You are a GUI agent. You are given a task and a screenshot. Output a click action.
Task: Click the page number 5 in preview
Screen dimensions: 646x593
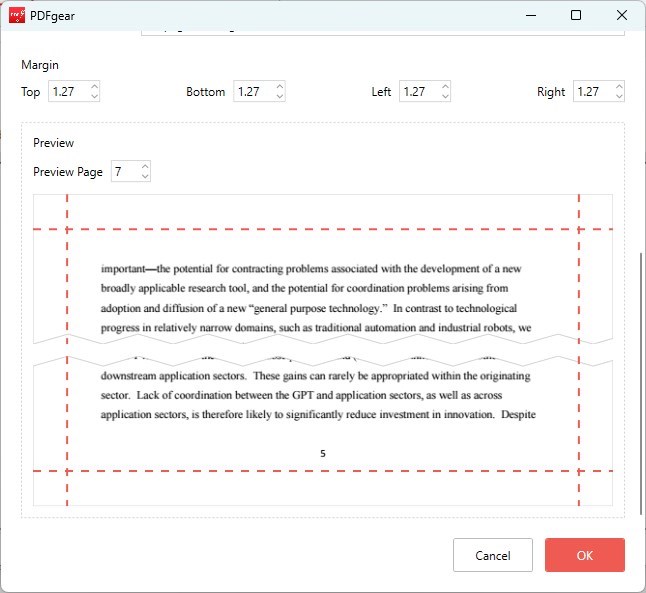pyautogui.click(x=323, y=454)
